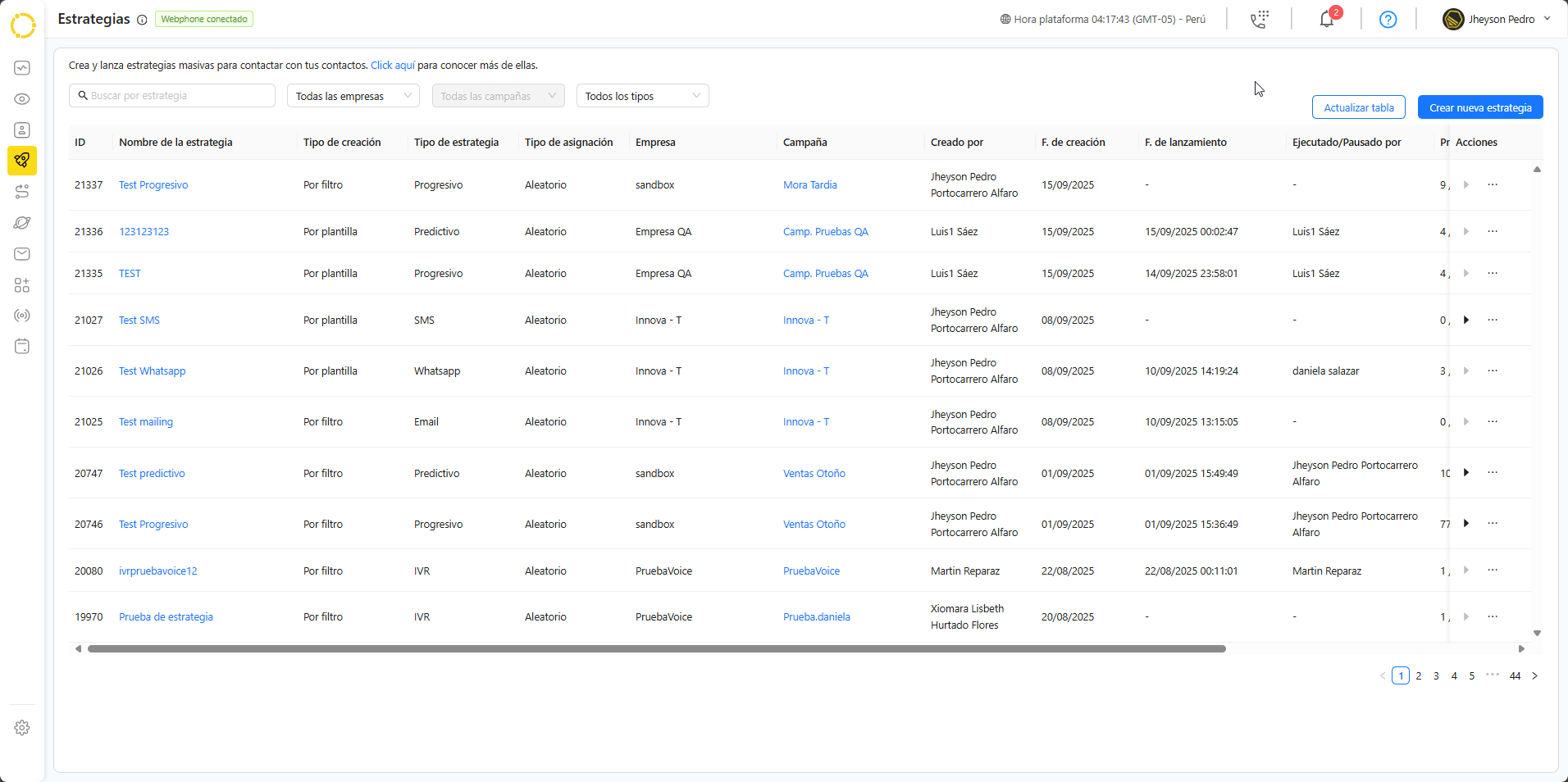
Task: Click the help question mark icon
Action: [x=1388, y=20]
